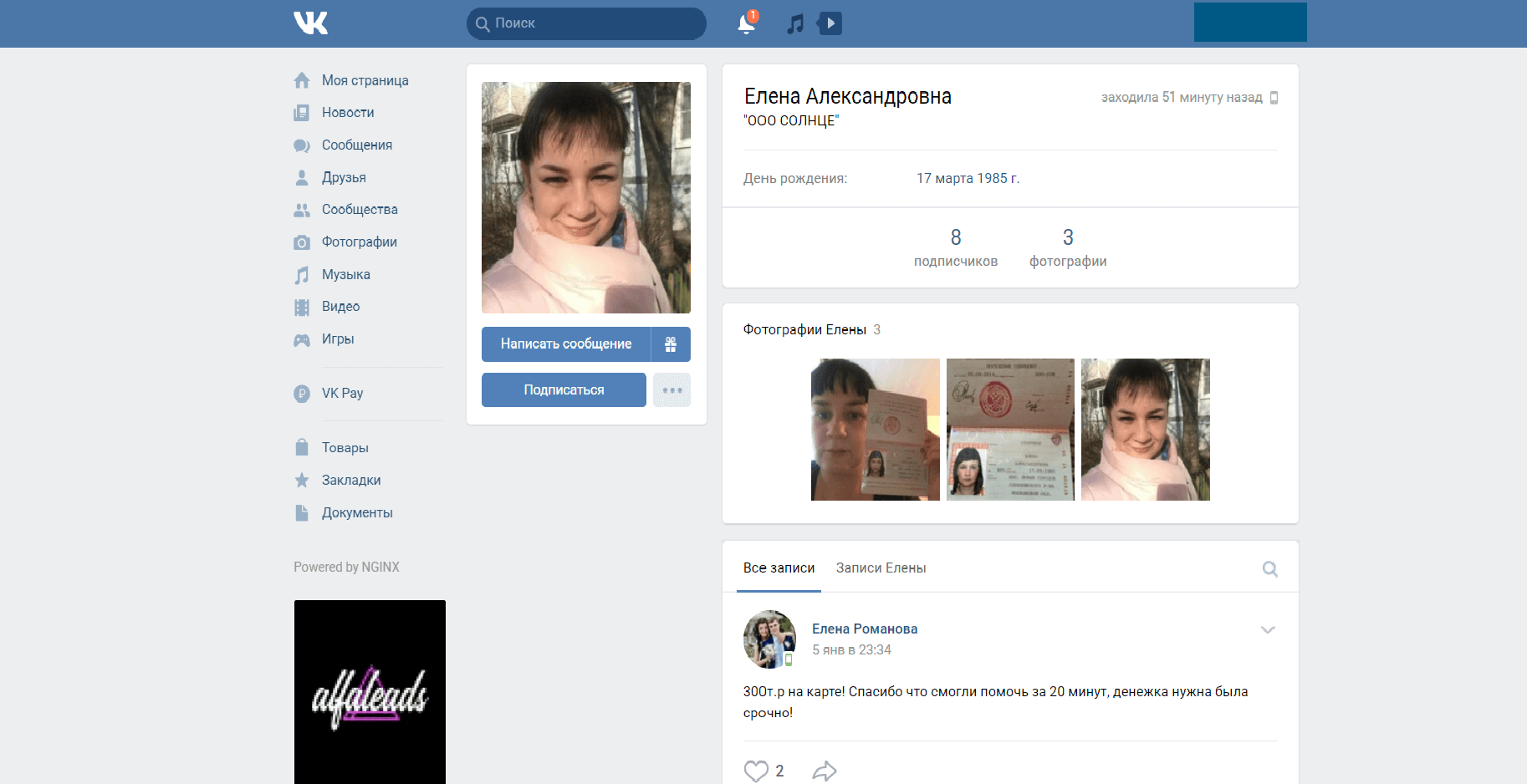Screen dimensions: 1527x784
Task: Switch to Записи Елены tab
Action: [x=881, y=568]
